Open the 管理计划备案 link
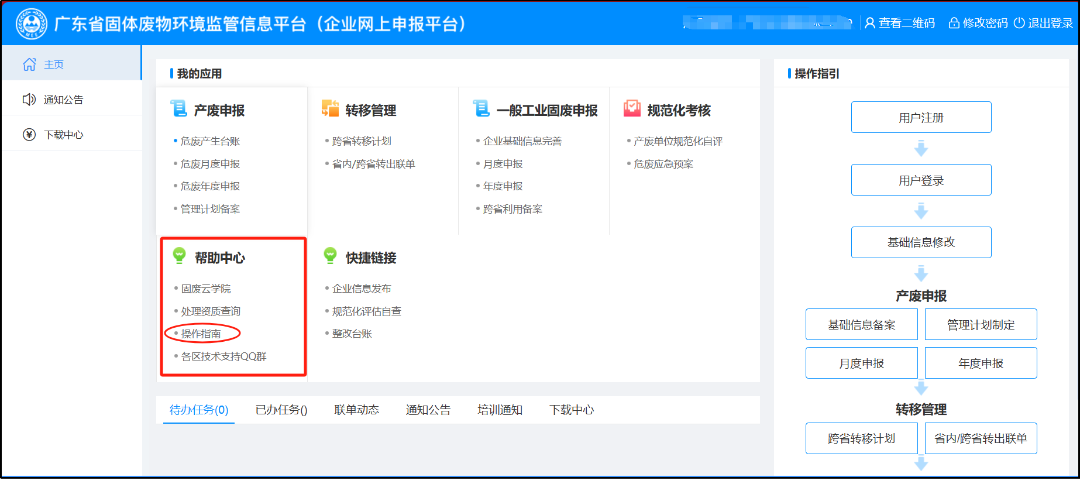Viewport: 1080px width, 480px height. tap(210, 209)
